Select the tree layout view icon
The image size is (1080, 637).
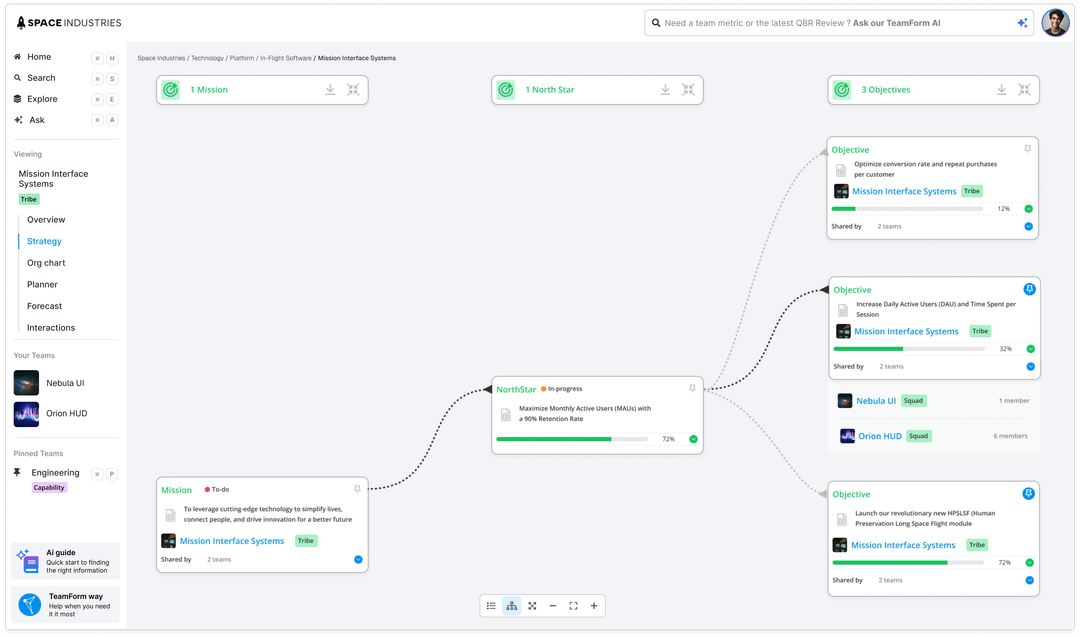pos(512,605)
